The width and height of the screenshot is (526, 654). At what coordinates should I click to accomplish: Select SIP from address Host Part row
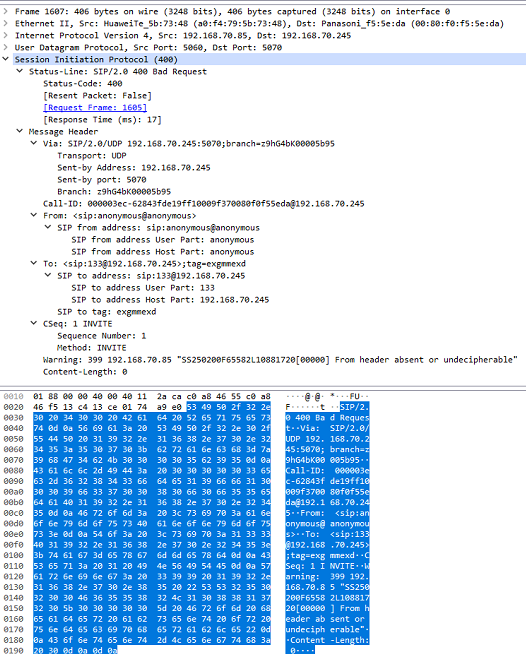point(163,252)
